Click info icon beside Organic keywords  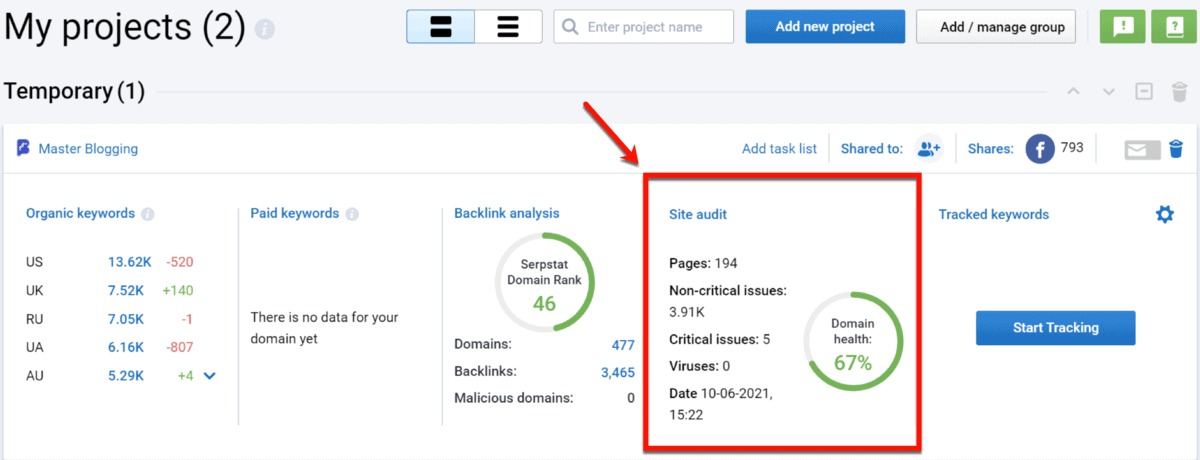click(148, 214)
